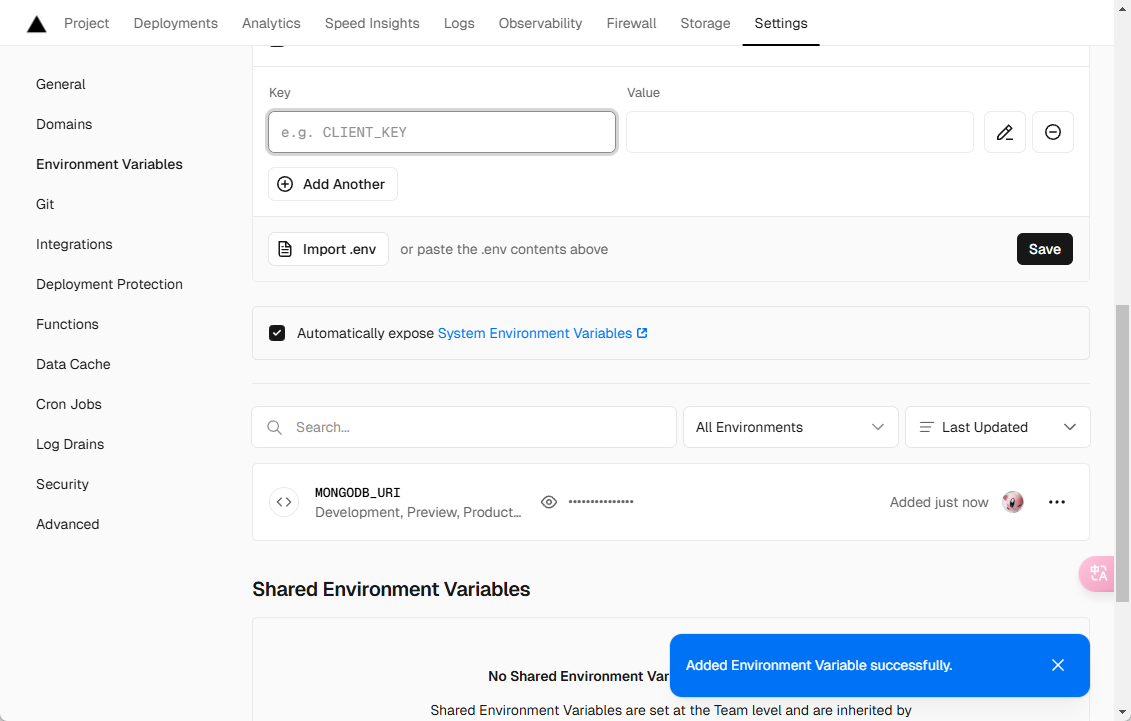Image resolution: width=1131 pixels, height=721 pixels.
Task: Switch to the Deployments tab
Action: (x=176, y=23)
